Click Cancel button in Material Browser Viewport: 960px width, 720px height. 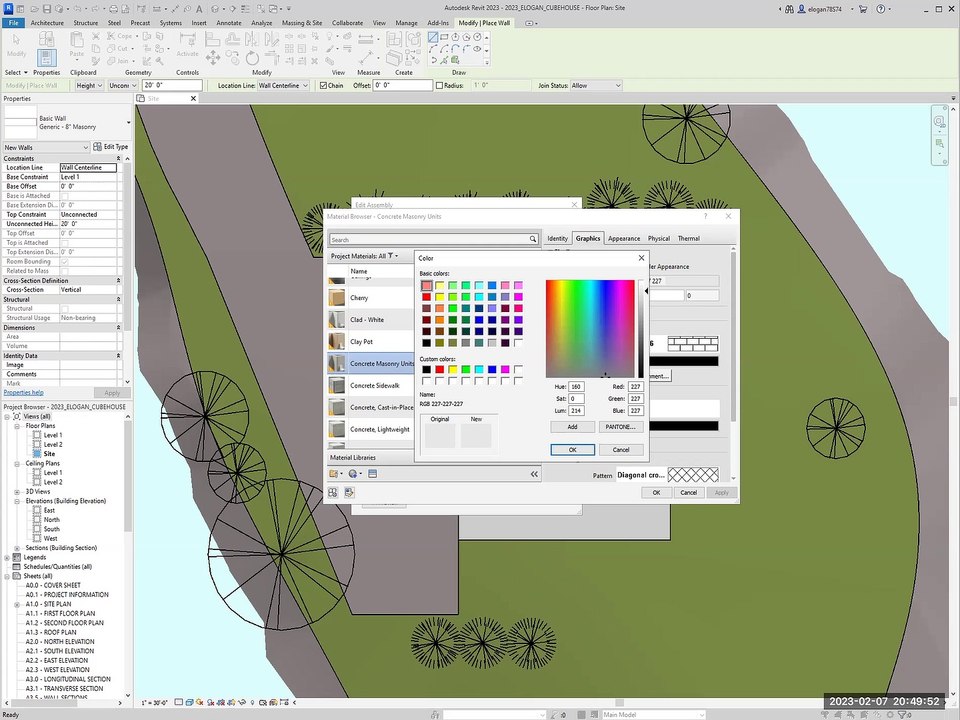[688, 492]
